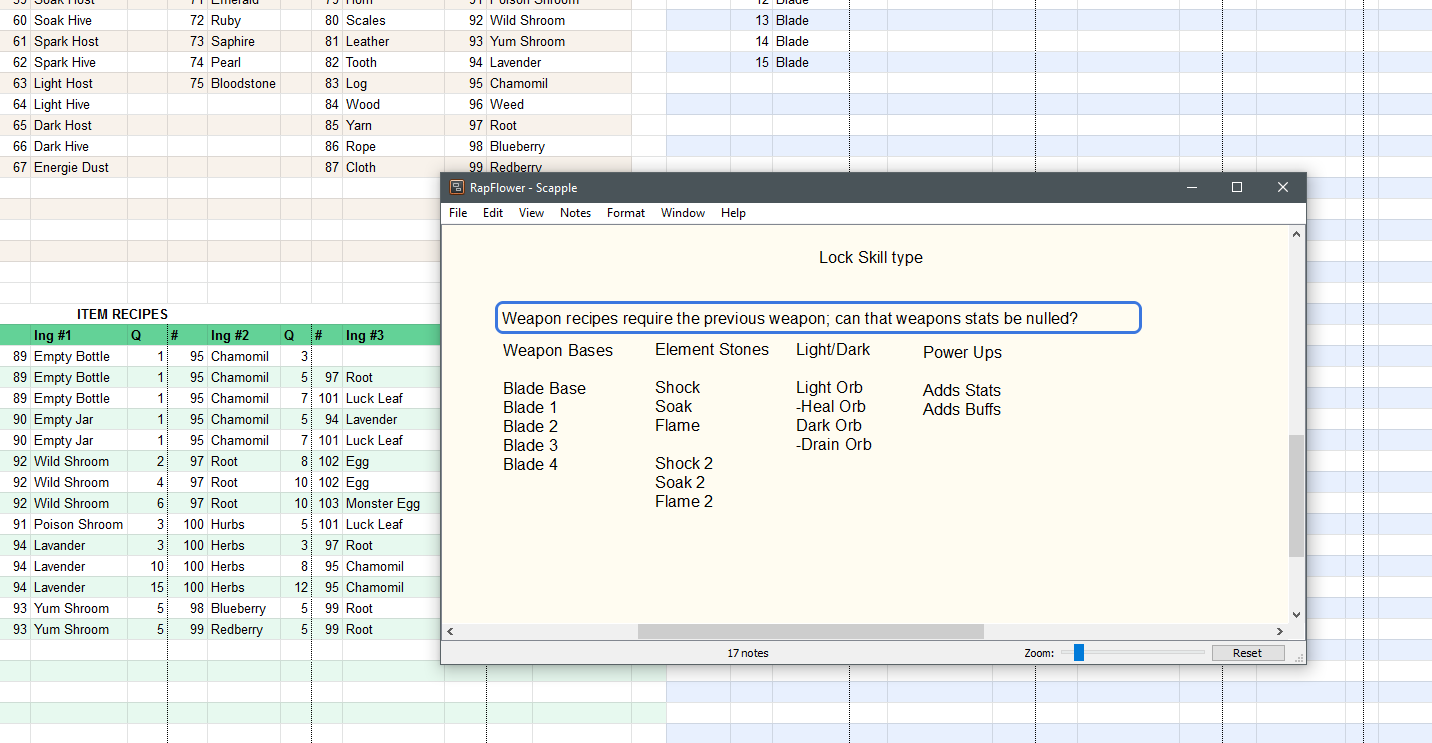Click the scroll down arrow in Scapple
This screenshot has height=743, width=1432.
1296,615
